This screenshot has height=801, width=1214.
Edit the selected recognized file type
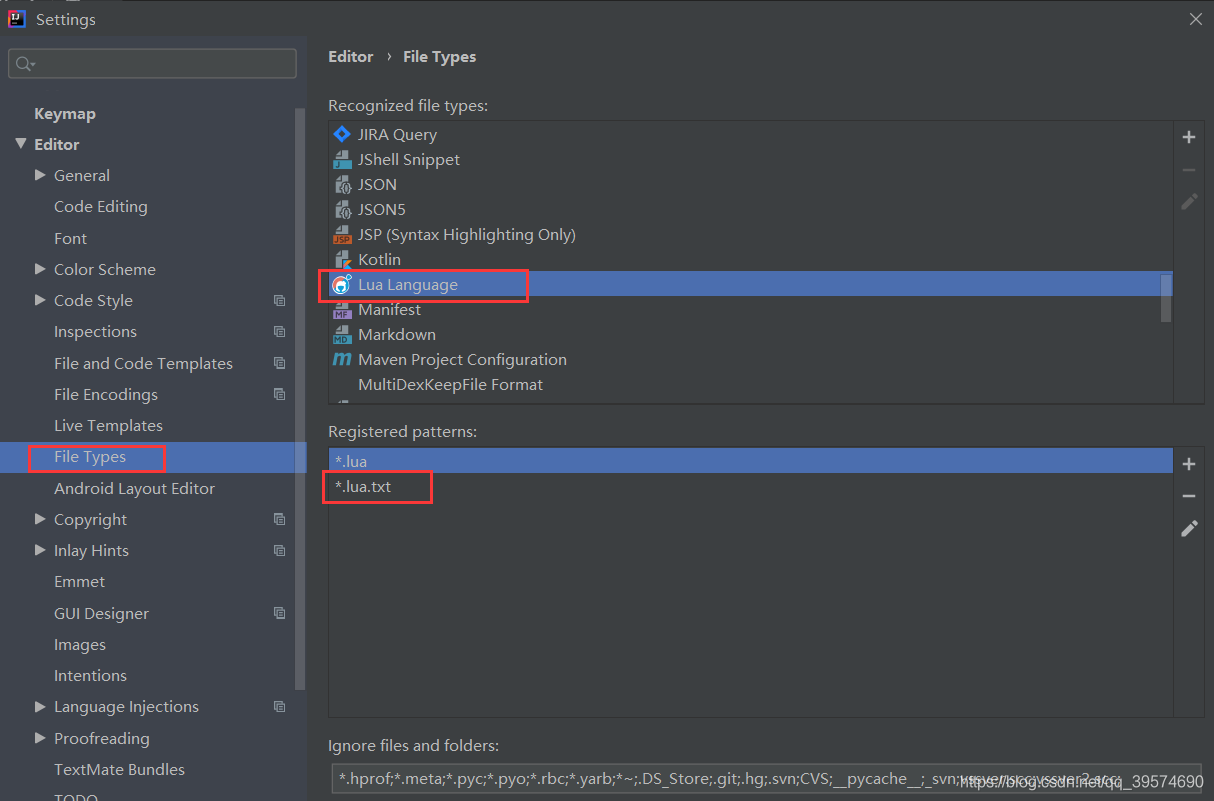tap(1189, 202)
